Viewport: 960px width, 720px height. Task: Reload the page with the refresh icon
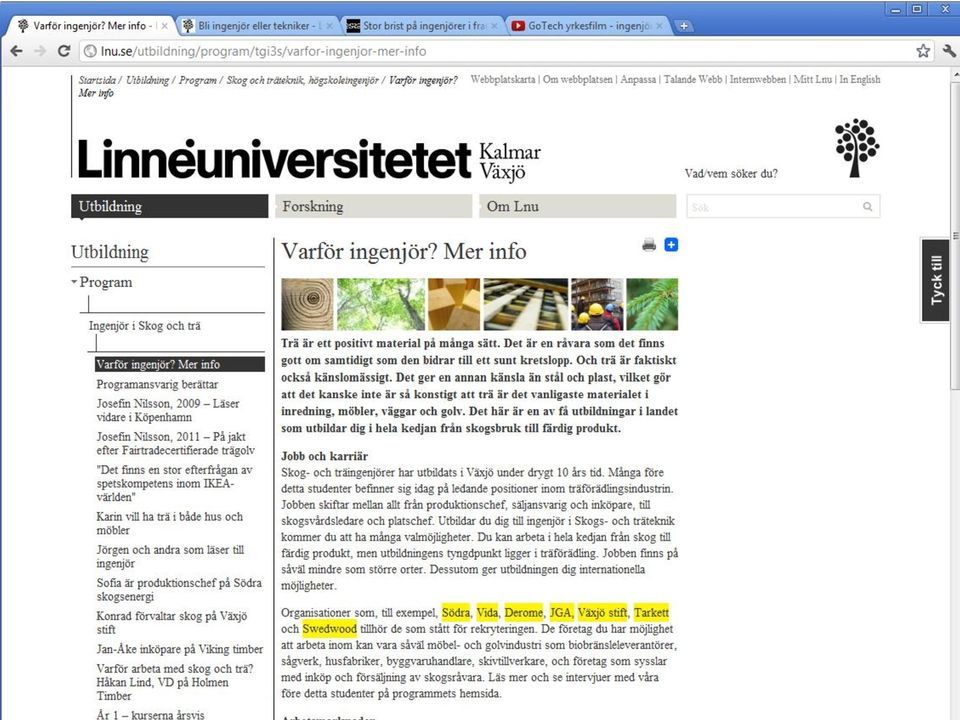(64, 51)
